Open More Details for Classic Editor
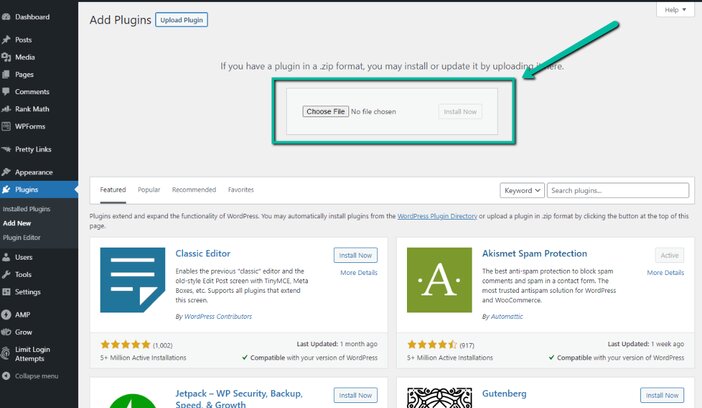Image resolution: width=702 pixels, height=408 pixels. pos(359,273)
